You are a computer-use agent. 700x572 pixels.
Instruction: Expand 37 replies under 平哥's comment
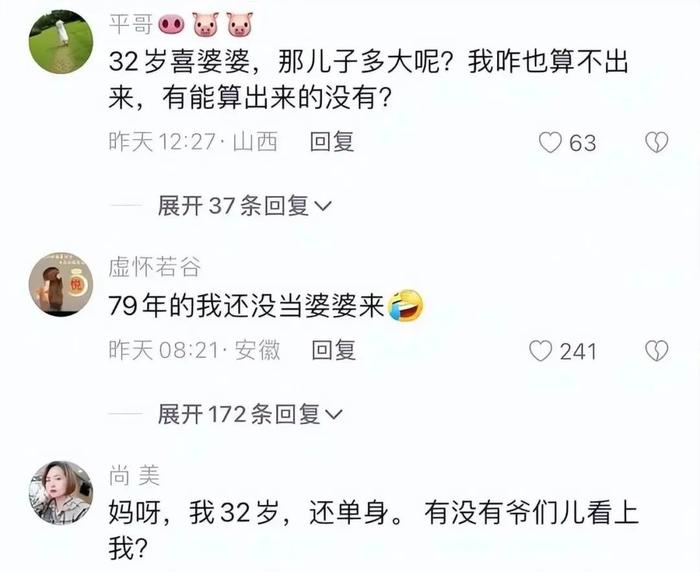click(x=245, y=206)
